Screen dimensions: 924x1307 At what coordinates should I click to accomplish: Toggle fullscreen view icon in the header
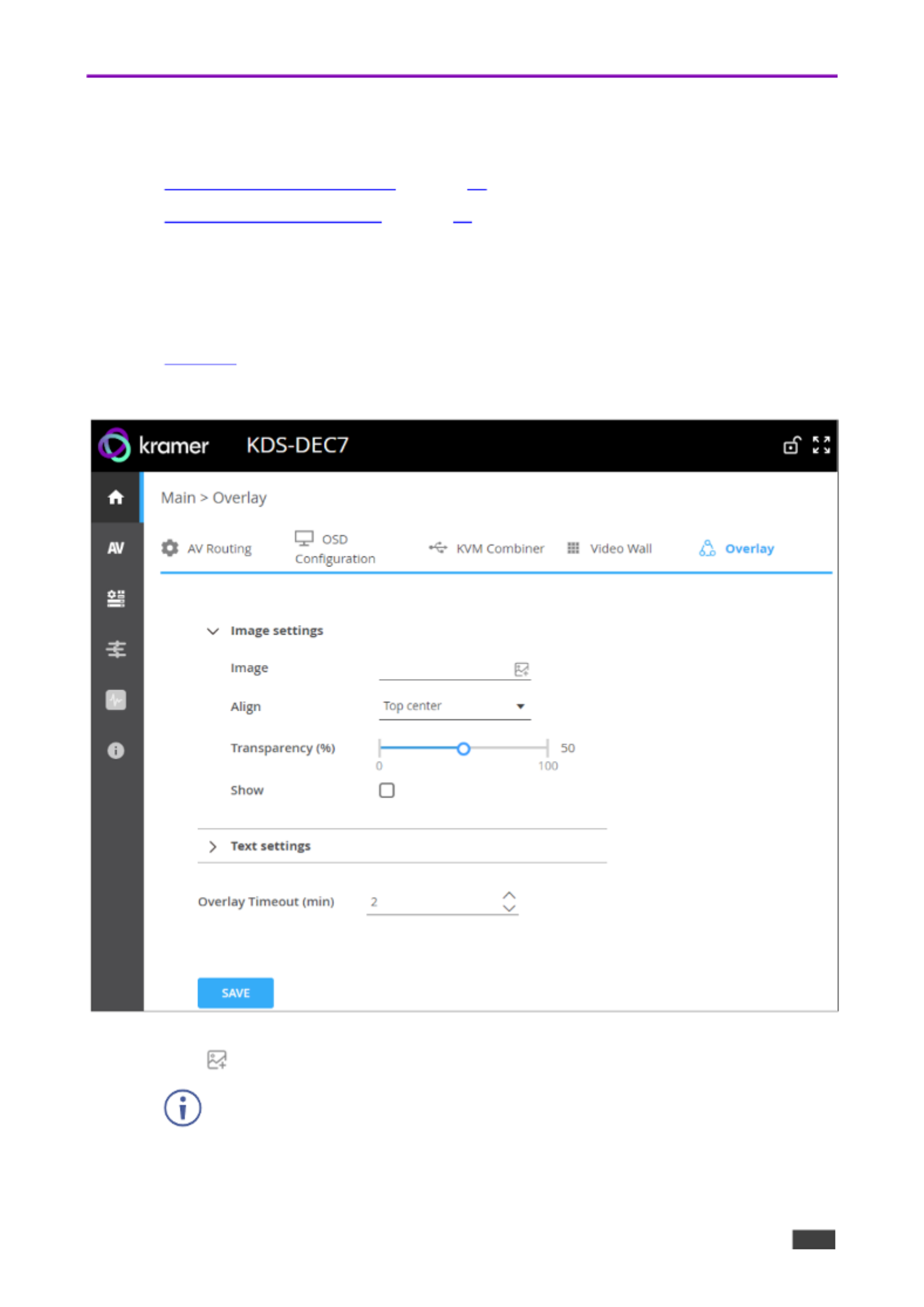[x=821, y=445]
